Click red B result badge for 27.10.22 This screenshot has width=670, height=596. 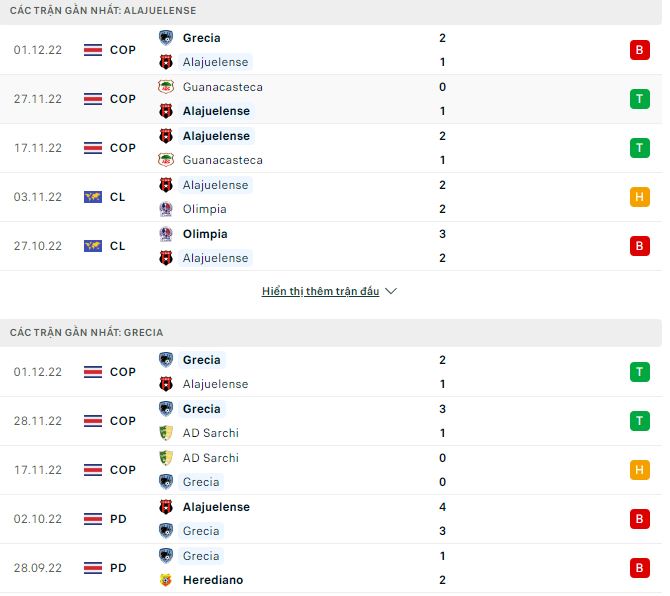pos(639,246)
